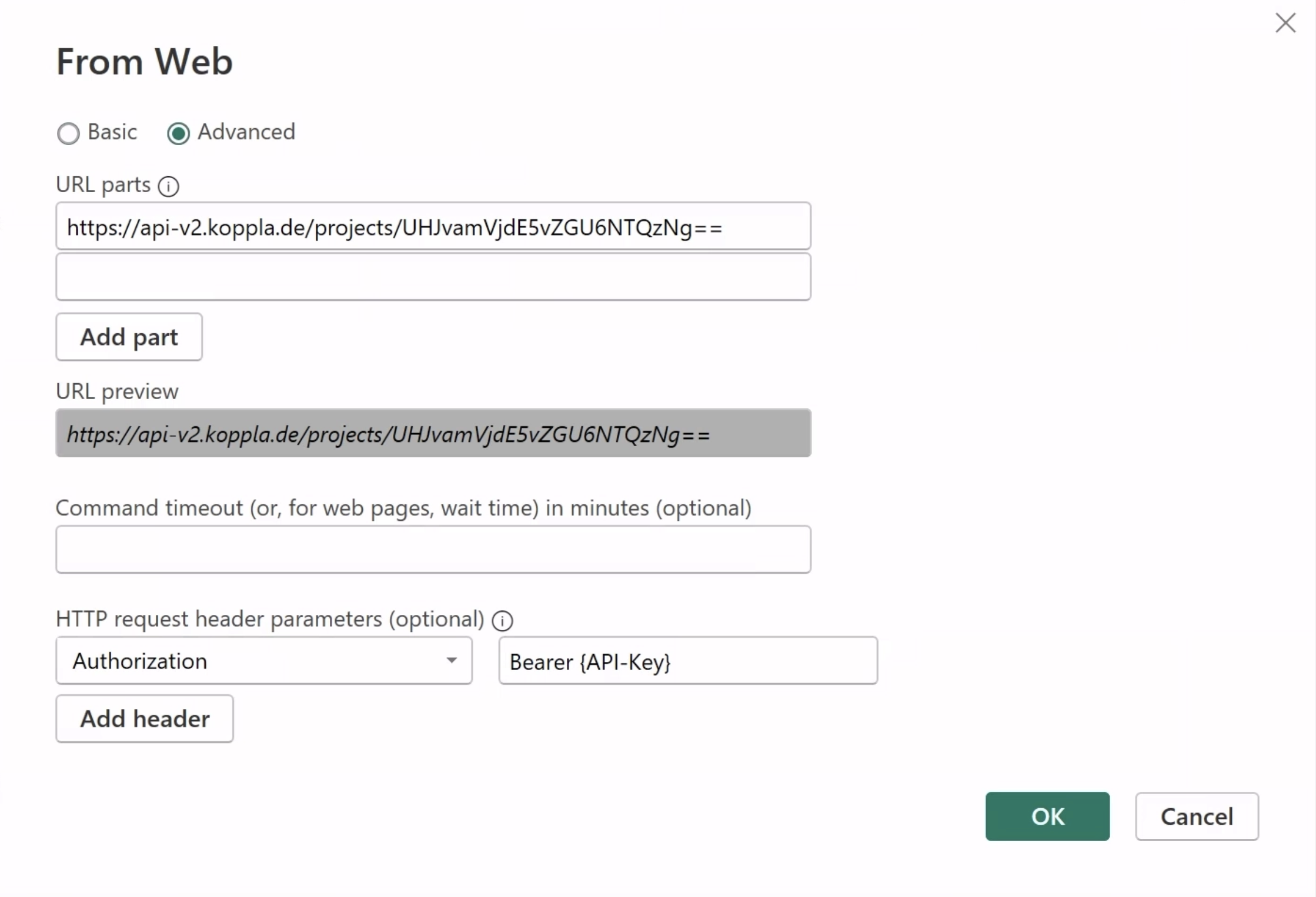Screen dimensions: 1316x897
Task: Click the Cancel button
Action: pos(1197,816)
